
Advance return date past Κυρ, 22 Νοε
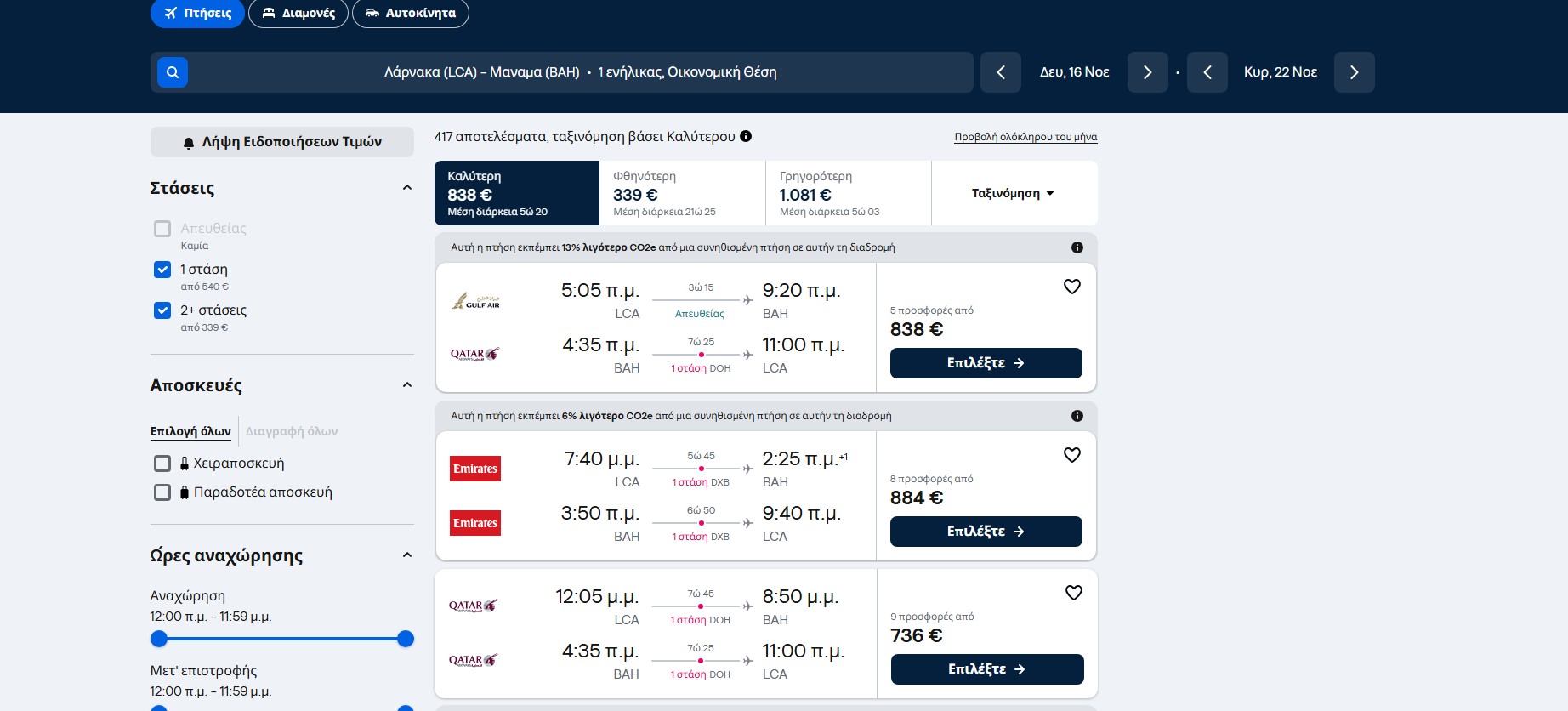tap(1355, 72)
